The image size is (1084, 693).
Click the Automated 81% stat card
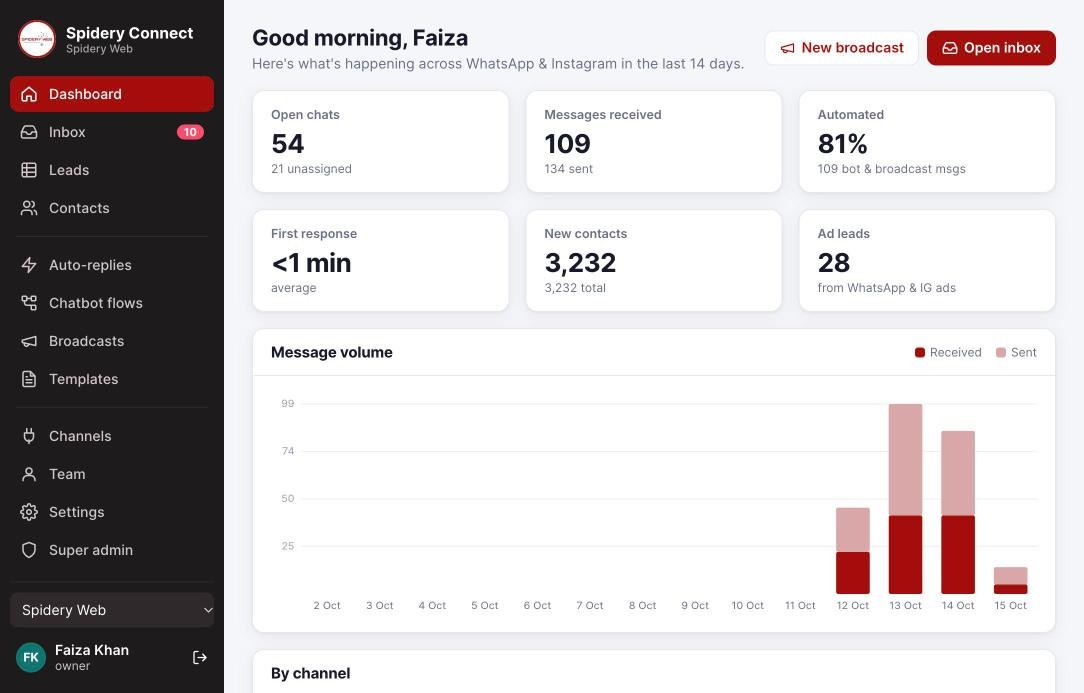926,141
